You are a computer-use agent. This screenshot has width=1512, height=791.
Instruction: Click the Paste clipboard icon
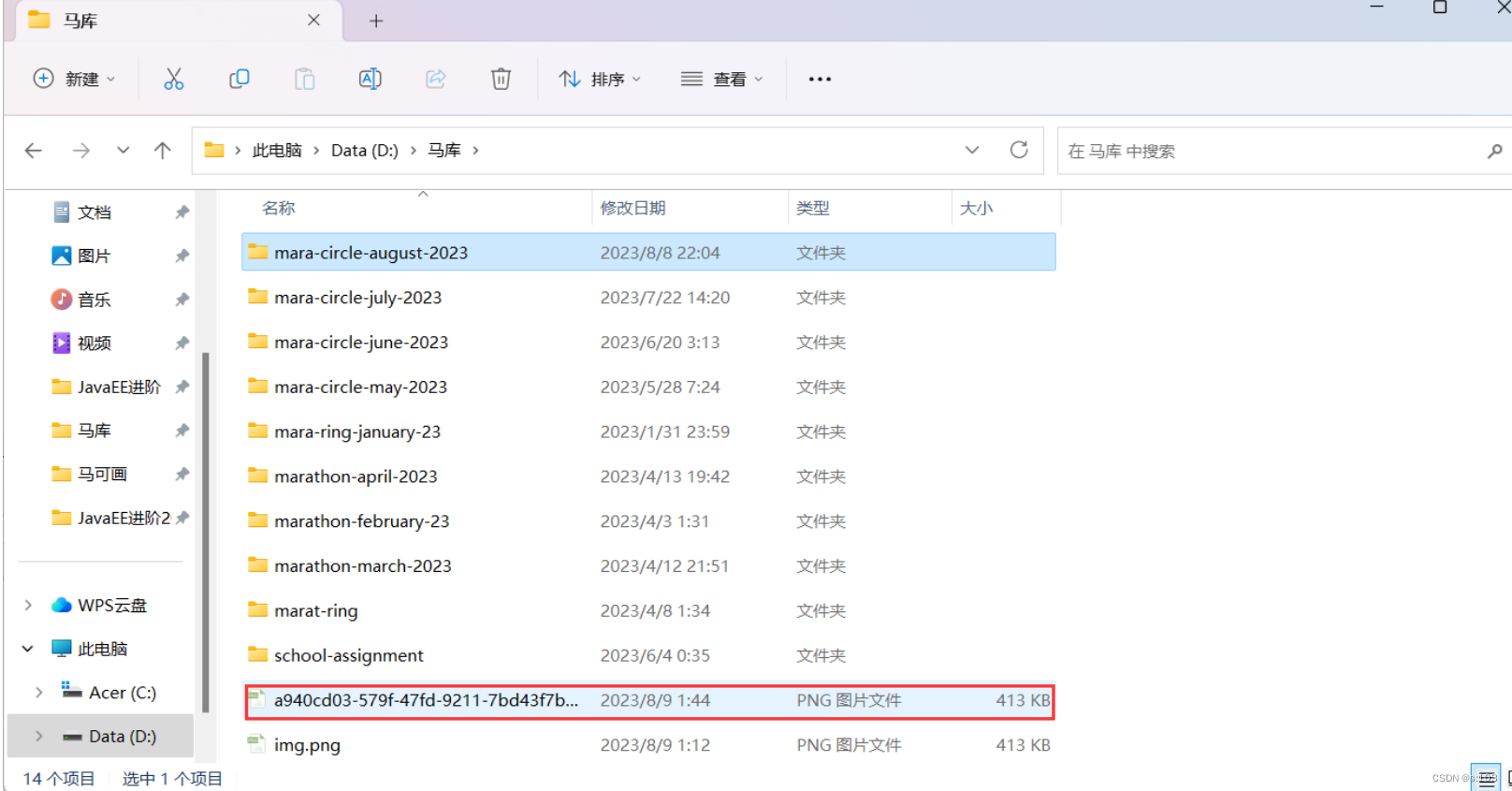tap(305, 79)
